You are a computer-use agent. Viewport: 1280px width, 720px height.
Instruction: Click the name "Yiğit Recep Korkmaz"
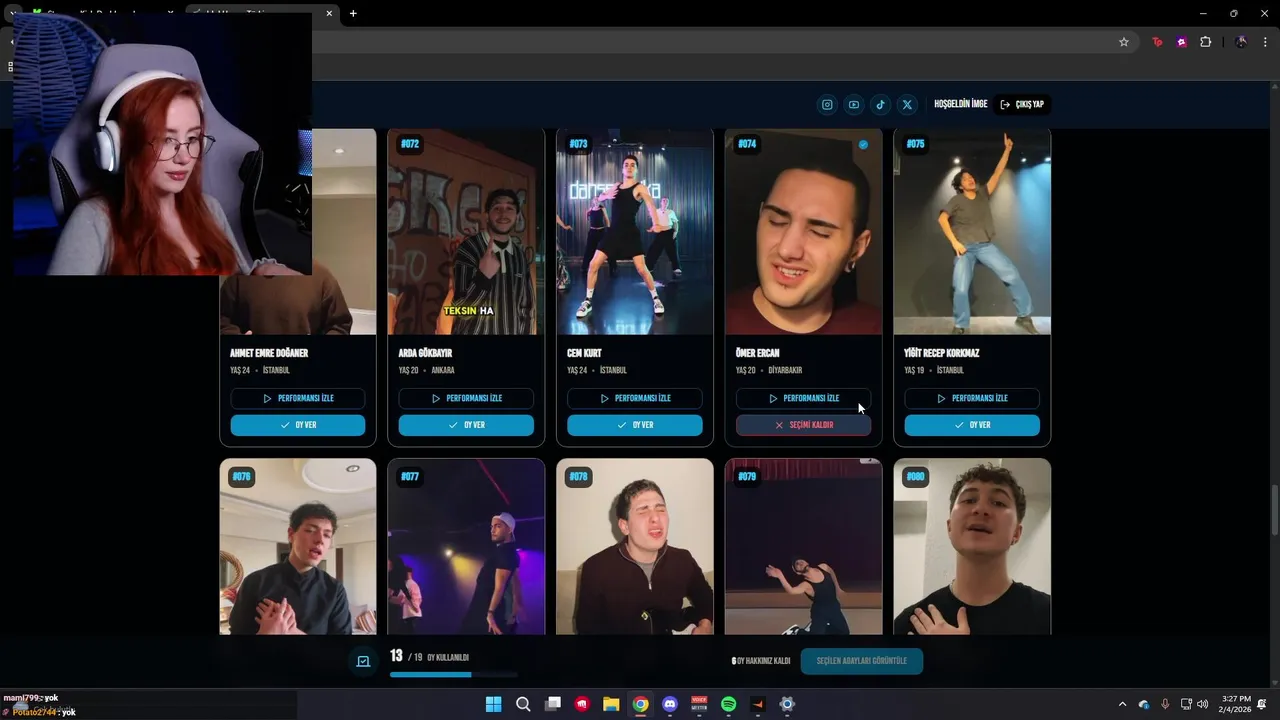click(x=941, y=353)
